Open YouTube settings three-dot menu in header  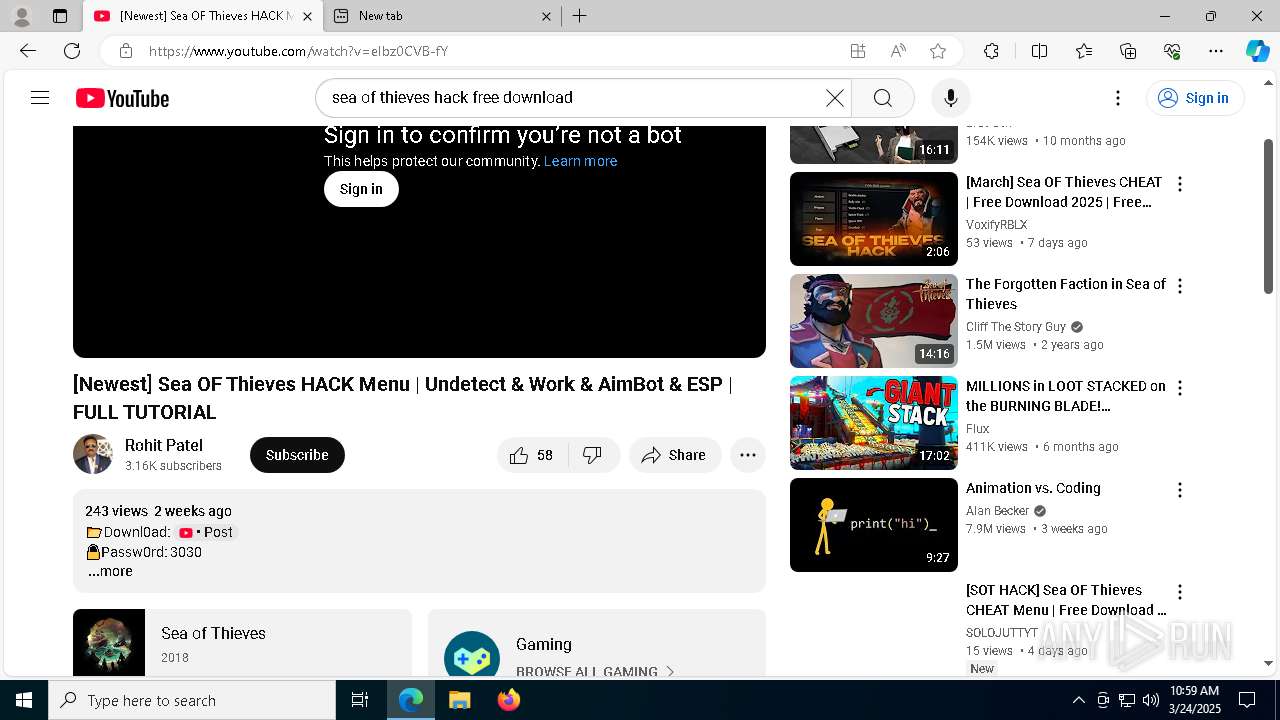[x=1118, y=98]
